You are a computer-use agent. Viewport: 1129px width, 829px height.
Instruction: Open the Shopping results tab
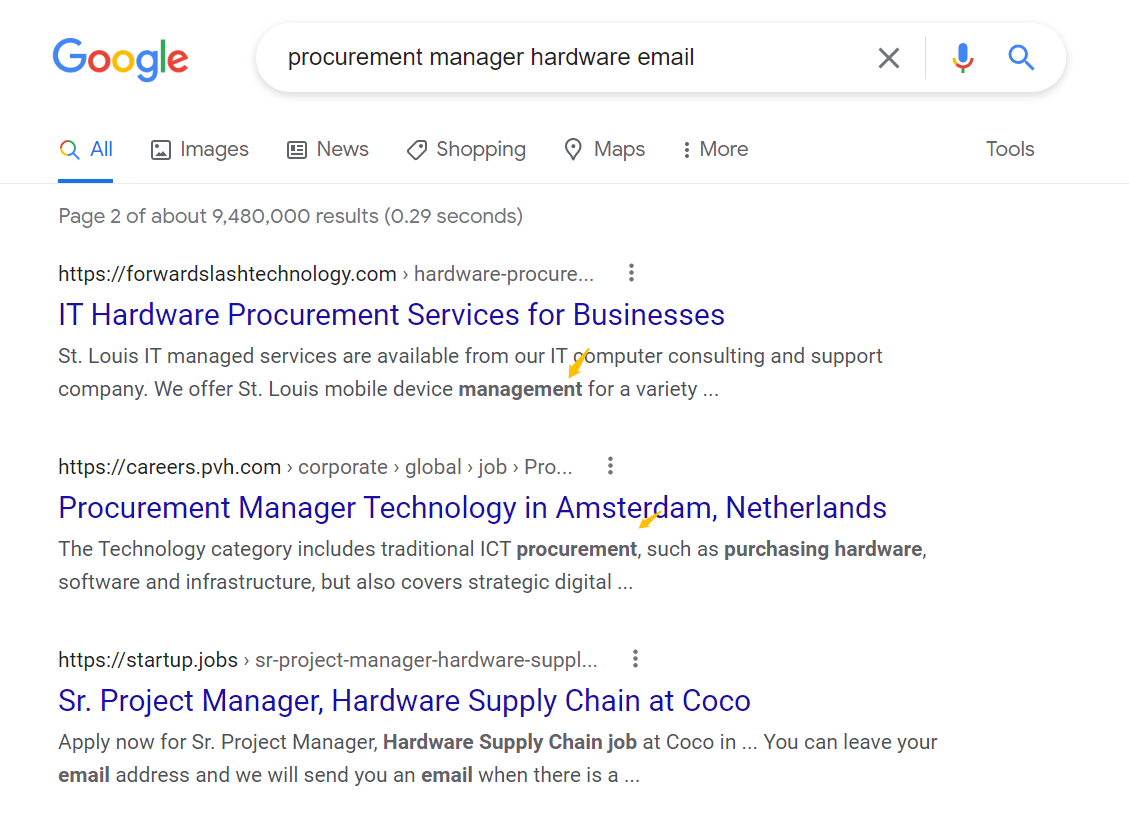466,149
